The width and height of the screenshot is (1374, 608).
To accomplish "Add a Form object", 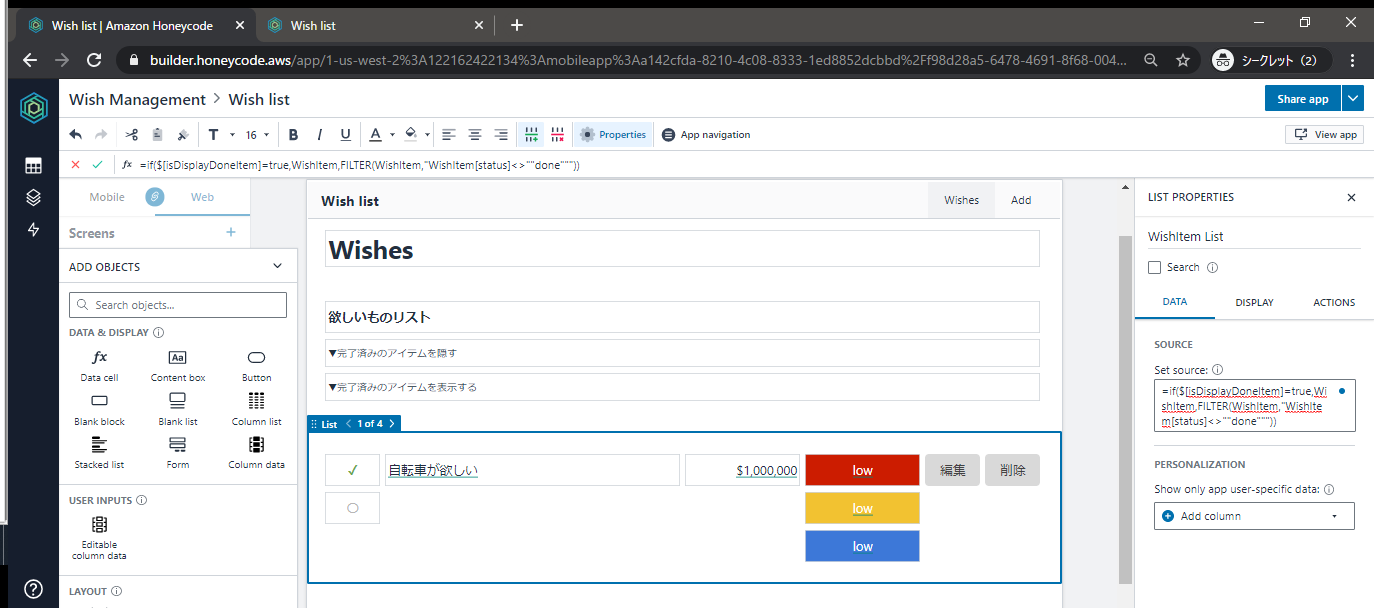I will [x=178, y=452].
